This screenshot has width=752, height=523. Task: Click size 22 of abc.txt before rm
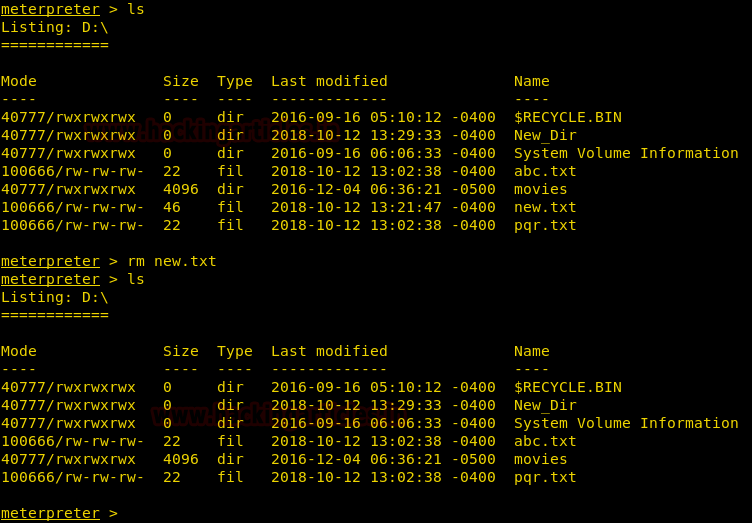tap(172, 171)
